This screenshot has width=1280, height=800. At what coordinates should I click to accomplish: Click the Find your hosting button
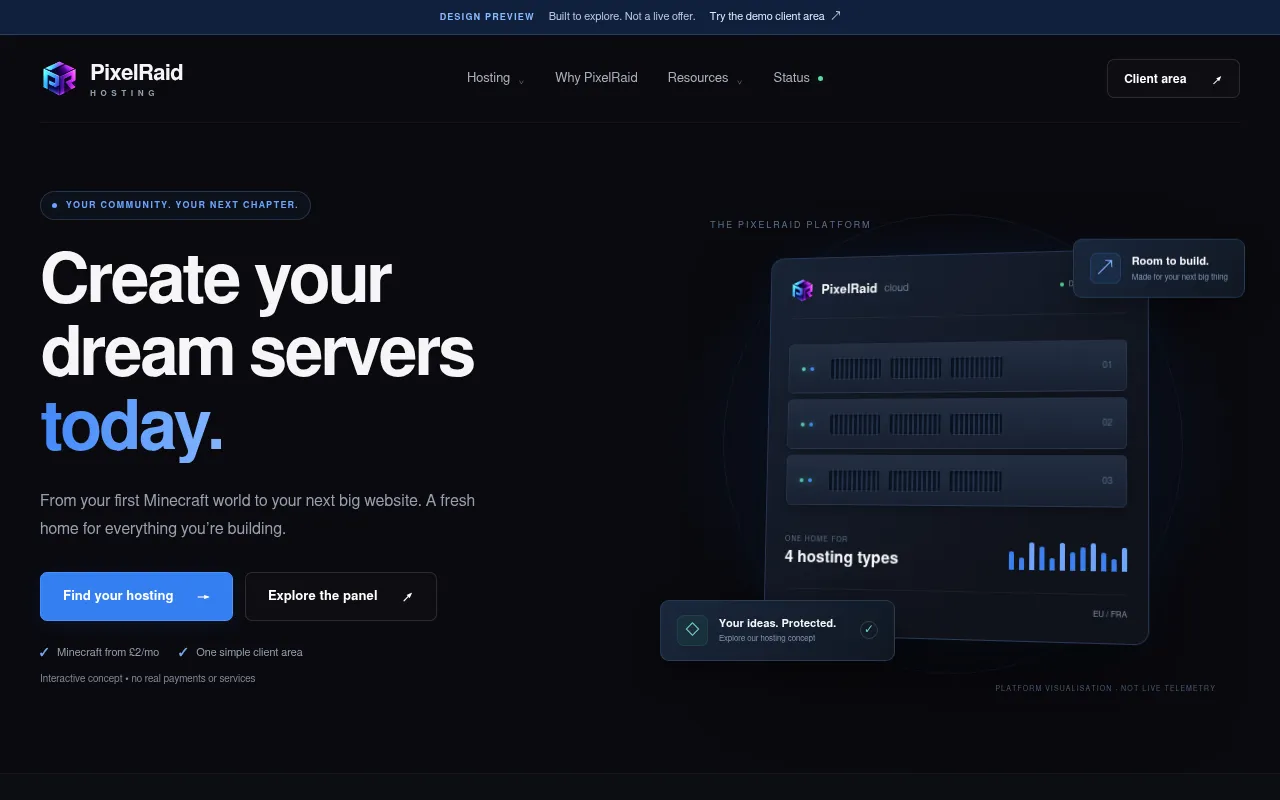(x=136, y=596)
